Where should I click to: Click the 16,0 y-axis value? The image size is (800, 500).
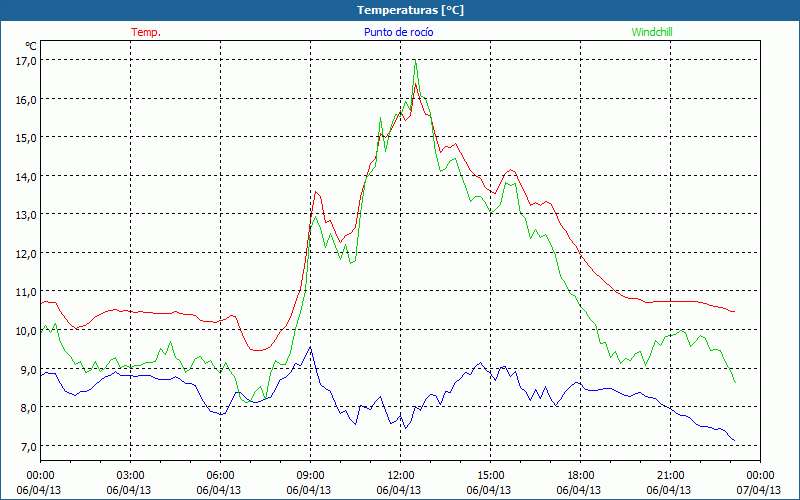[26, 99]
